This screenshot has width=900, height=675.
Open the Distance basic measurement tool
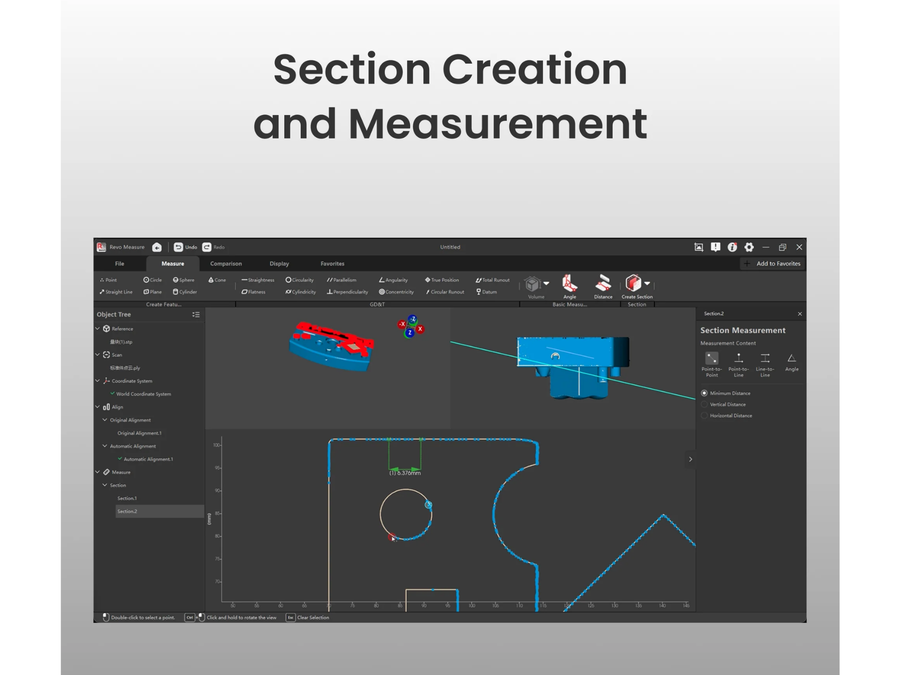[x=603, y=286]
